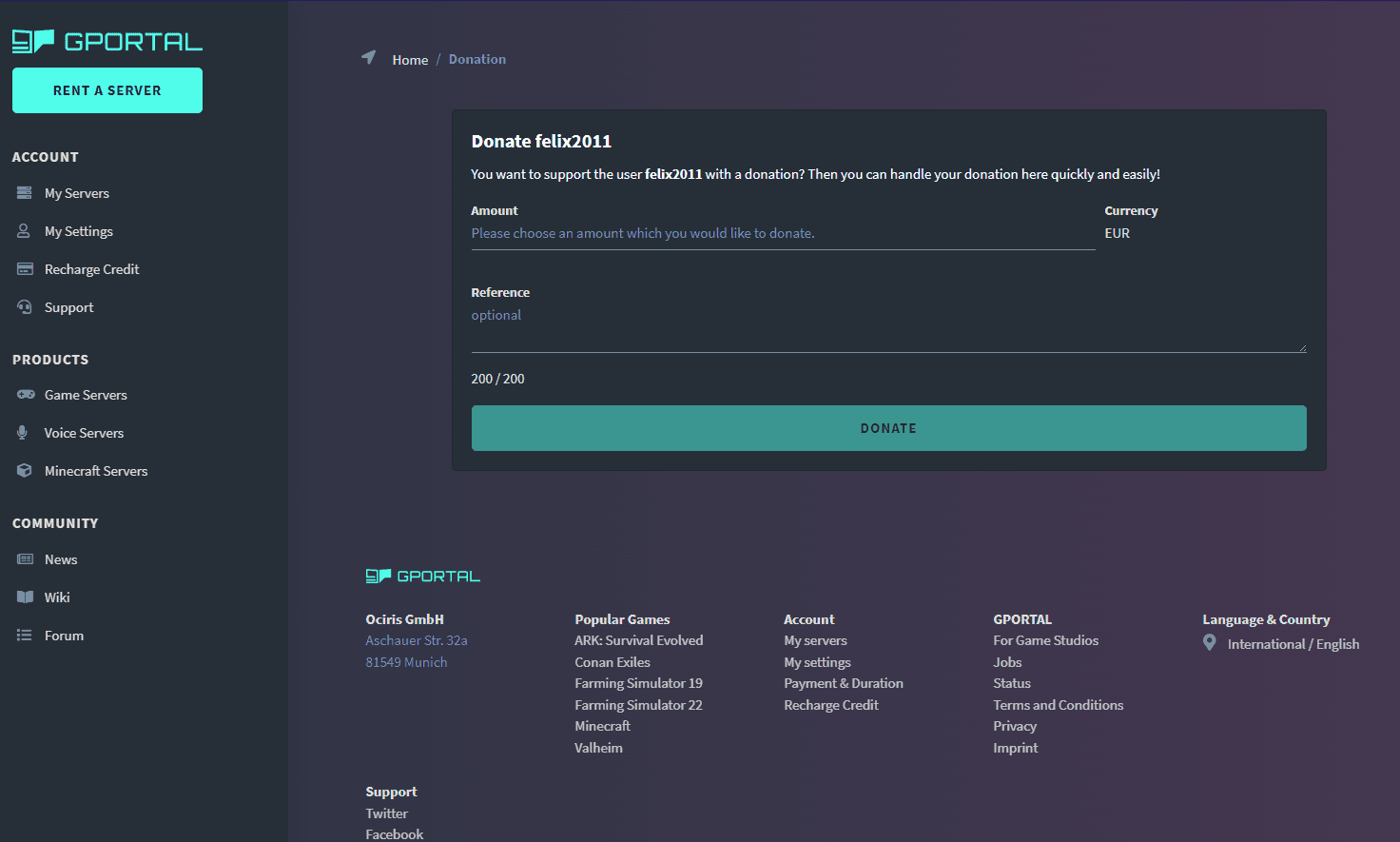Click the Donate felix2011 heading
1400x842 pixels.
541,141
